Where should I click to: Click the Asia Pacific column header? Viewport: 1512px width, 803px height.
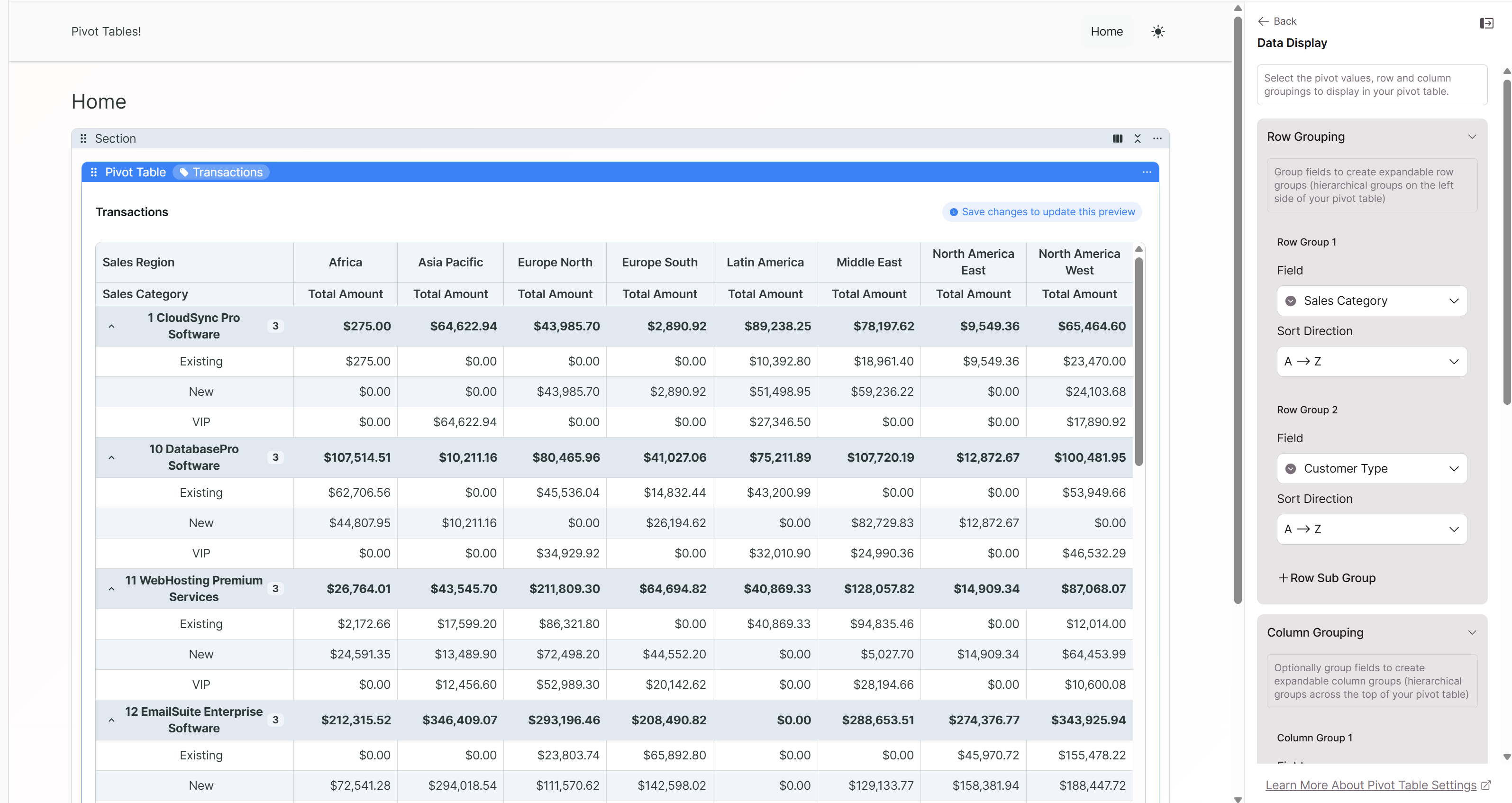[450, 263]
